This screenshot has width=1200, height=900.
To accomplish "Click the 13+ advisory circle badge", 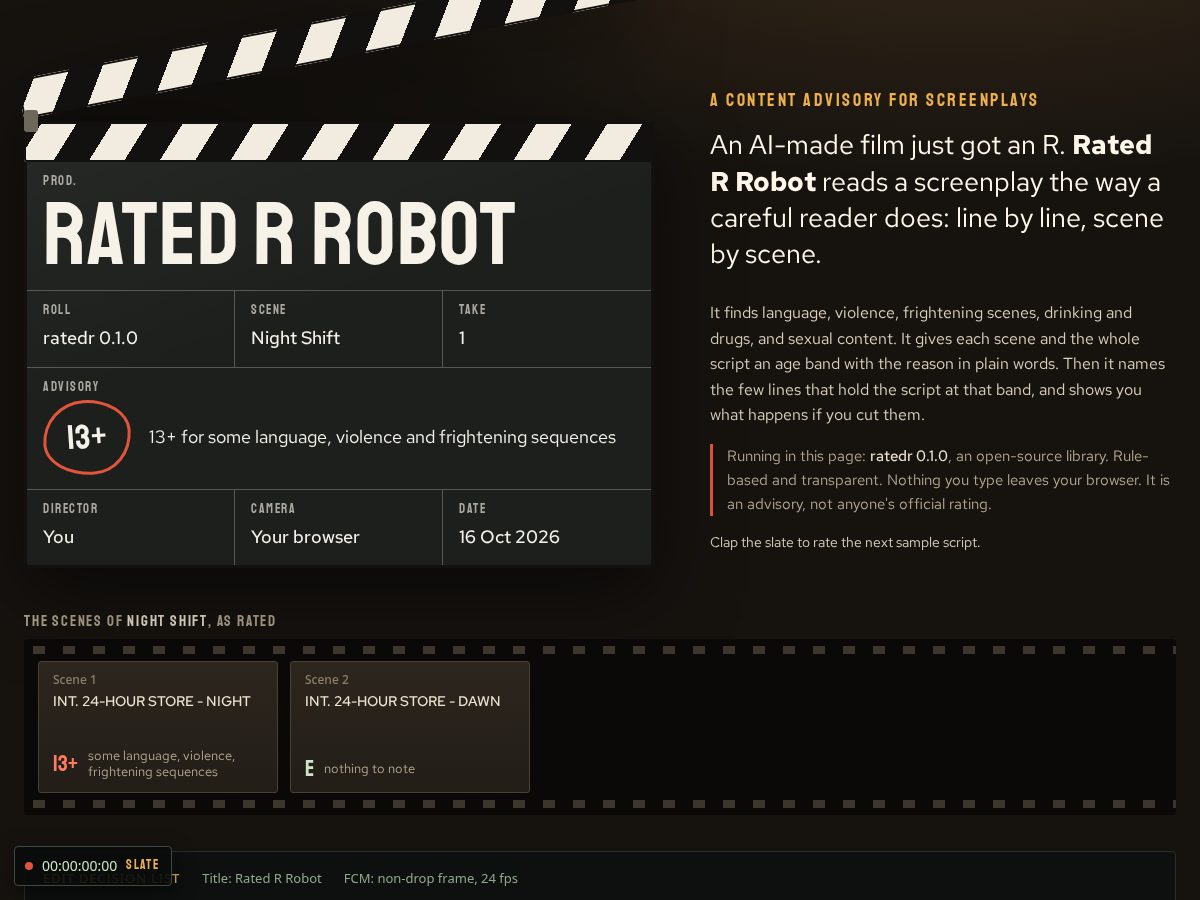I will (x=87, y=437).
